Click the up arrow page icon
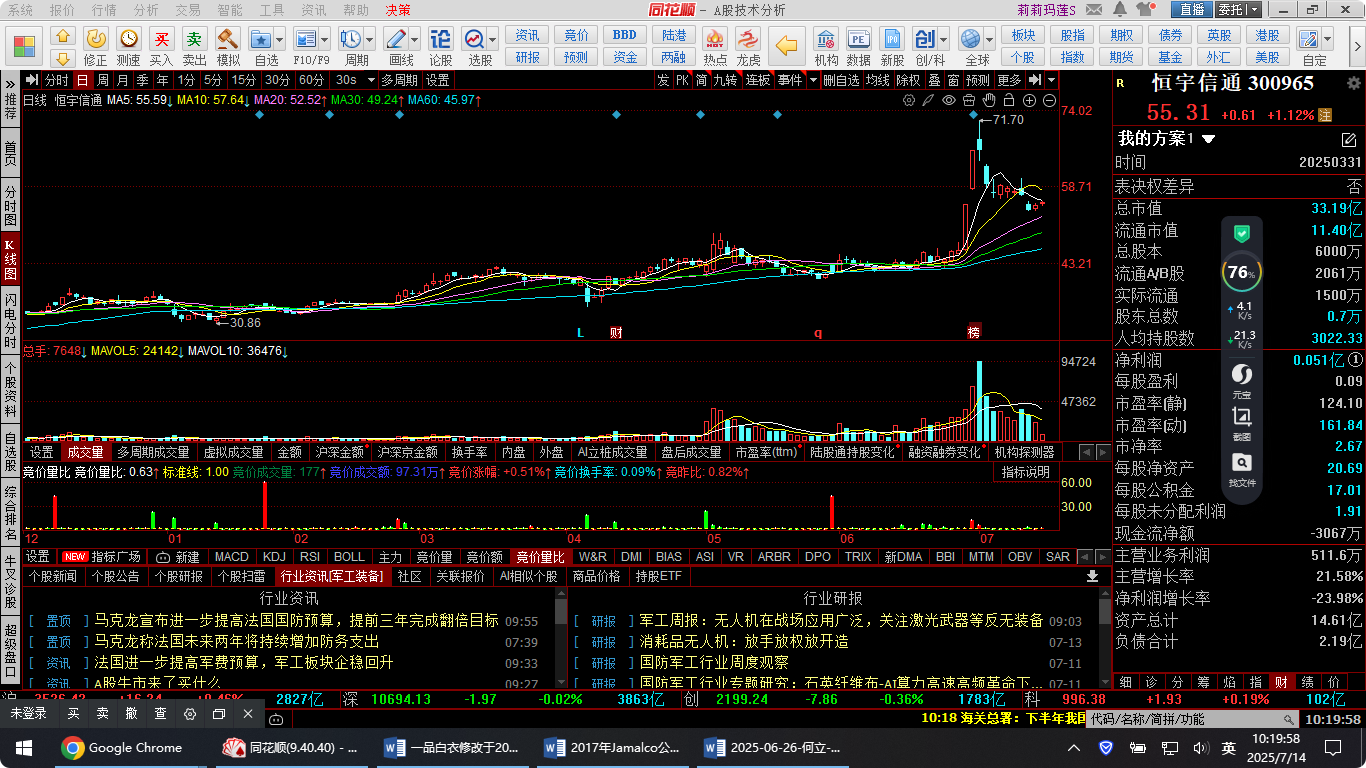The image size is (1366, 768). click(63, 34)
